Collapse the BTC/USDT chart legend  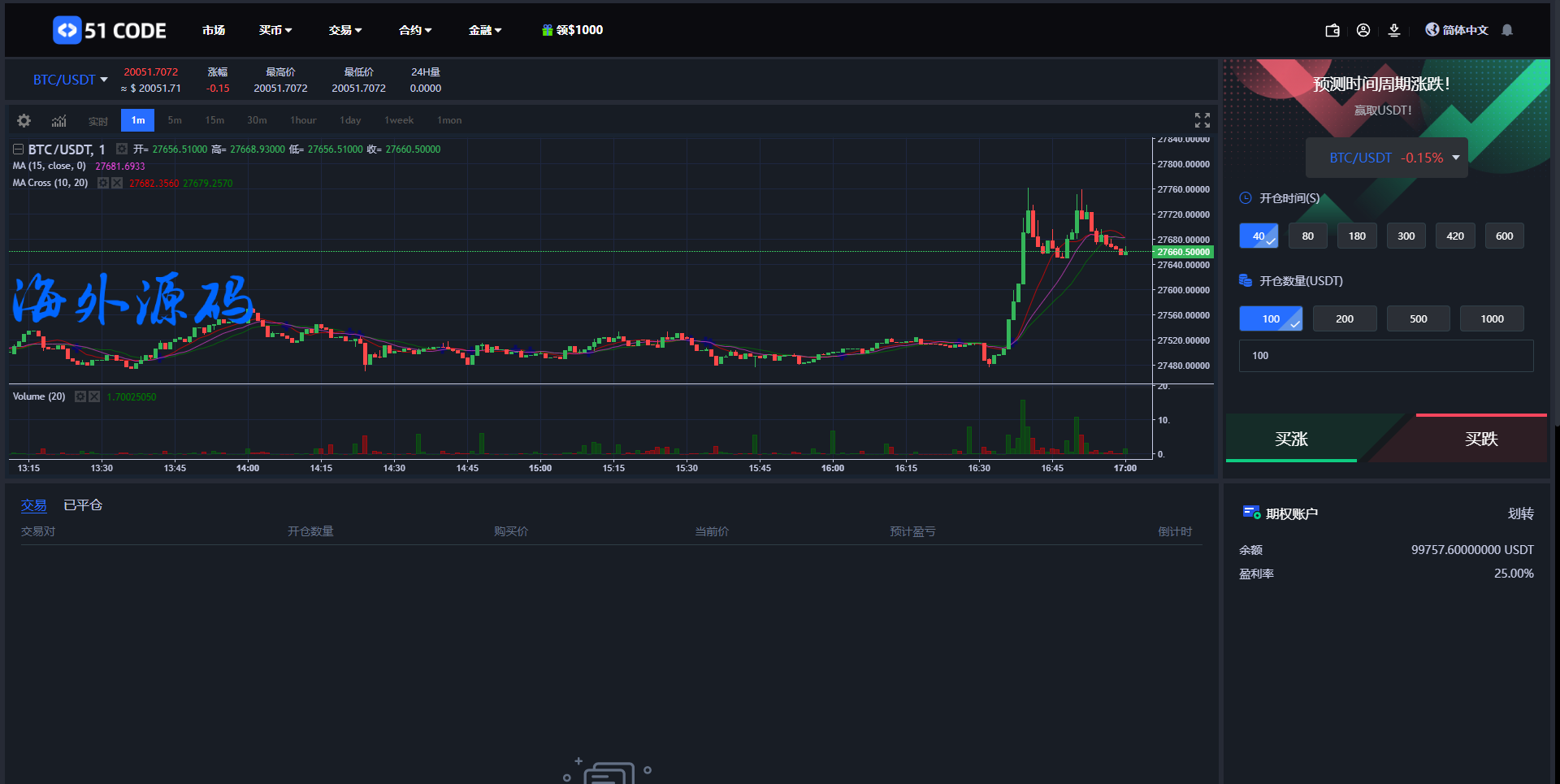[x=18, y=149]
